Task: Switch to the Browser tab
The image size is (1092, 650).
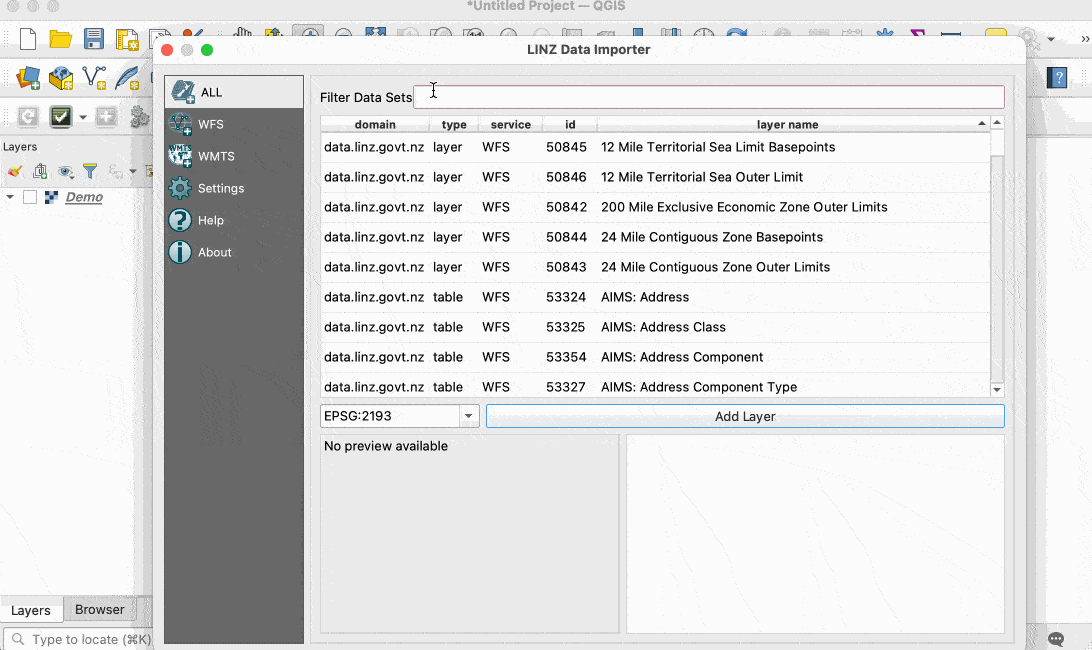Action: [100, 610]
